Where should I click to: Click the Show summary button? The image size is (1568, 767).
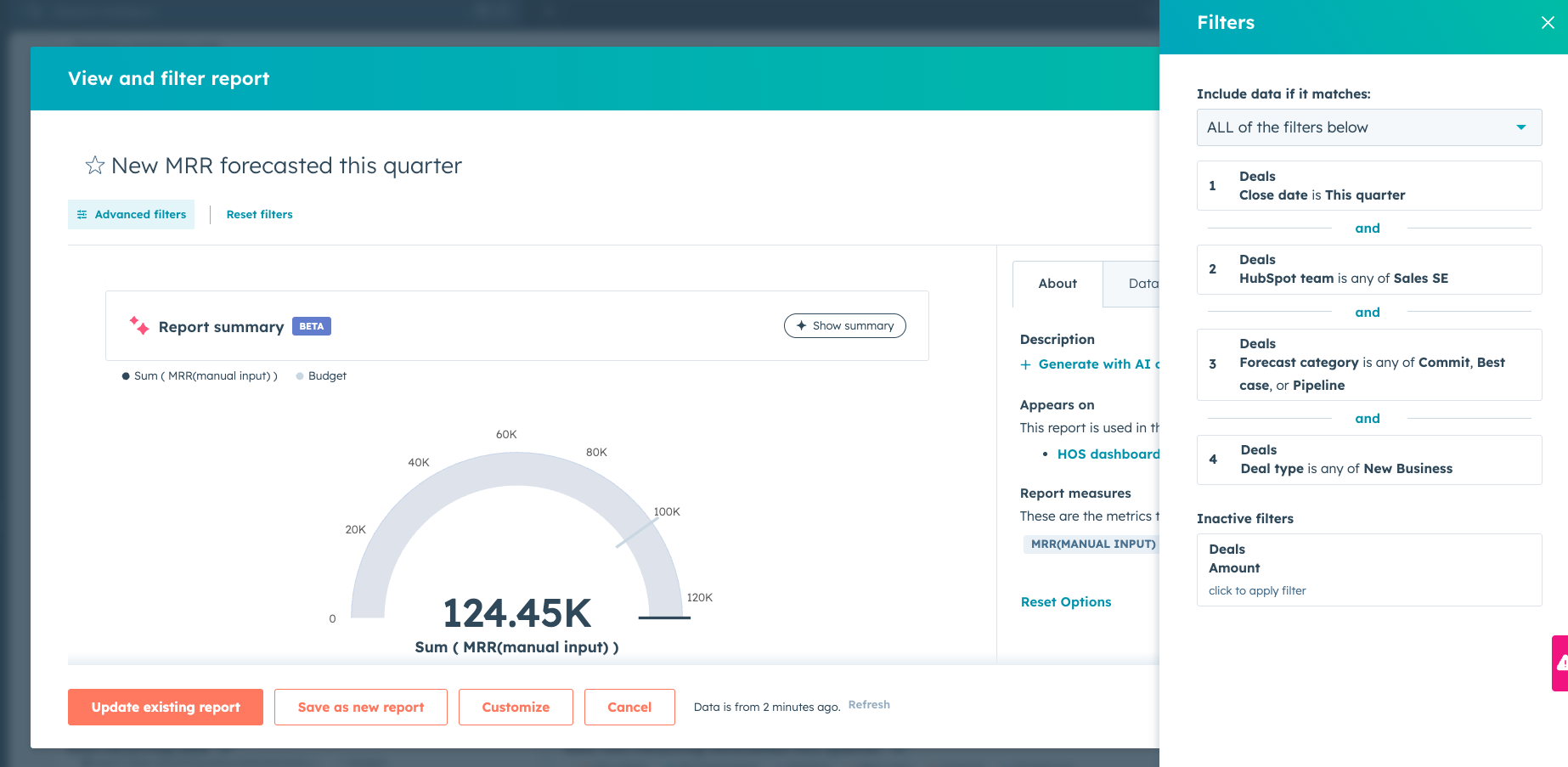click(844, 326)
